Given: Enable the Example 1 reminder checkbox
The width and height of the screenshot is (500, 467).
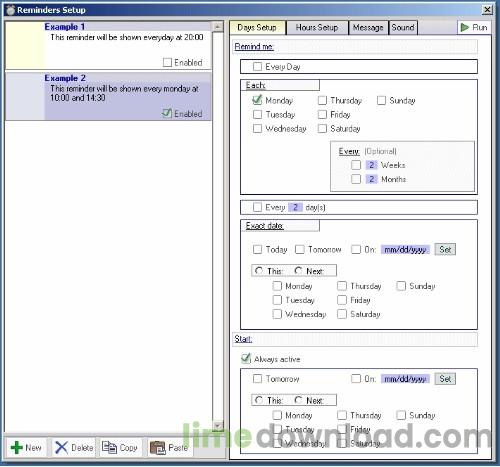Looking at the screenshot, I should tap(167, 62).
